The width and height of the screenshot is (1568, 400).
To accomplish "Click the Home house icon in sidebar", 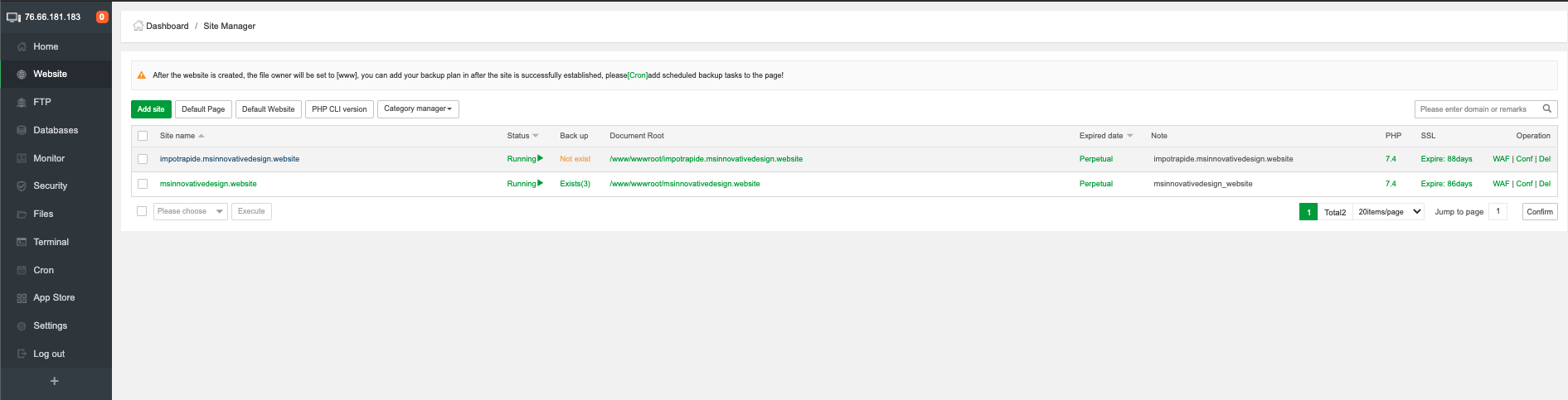I will point(22,46).
